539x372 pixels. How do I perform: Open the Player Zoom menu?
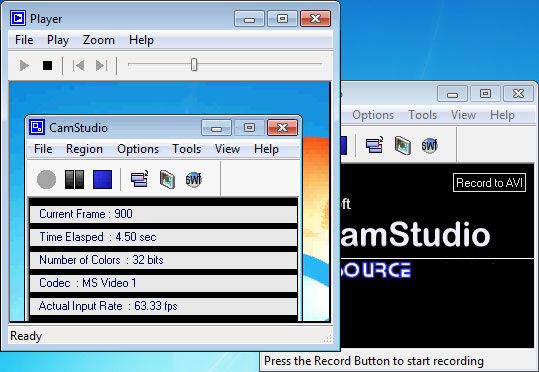[x=99, y=40]
